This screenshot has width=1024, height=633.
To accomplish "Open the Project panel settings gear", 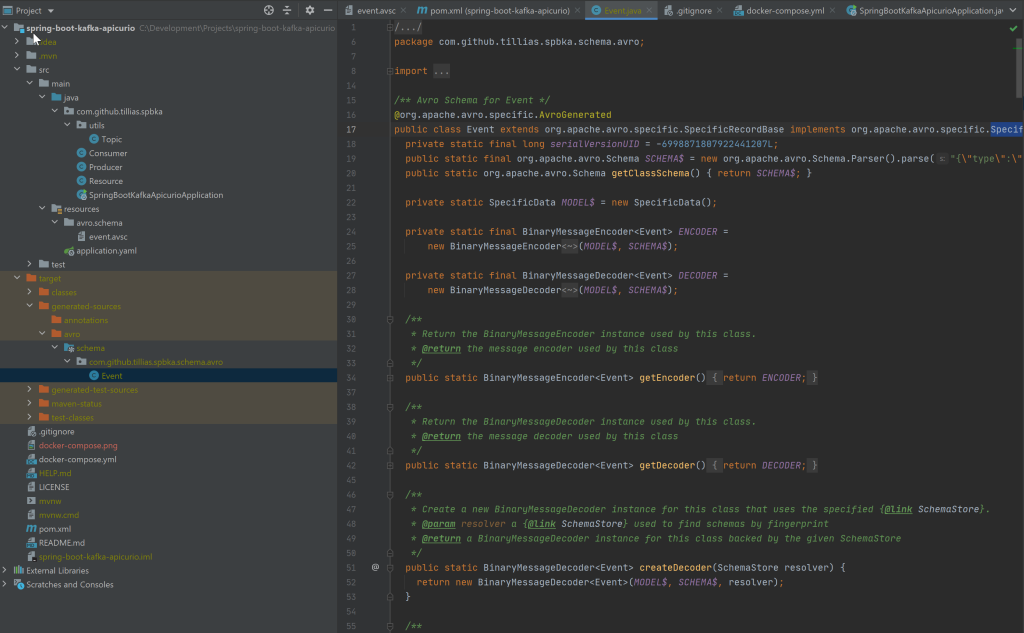I will pos(310,9).
